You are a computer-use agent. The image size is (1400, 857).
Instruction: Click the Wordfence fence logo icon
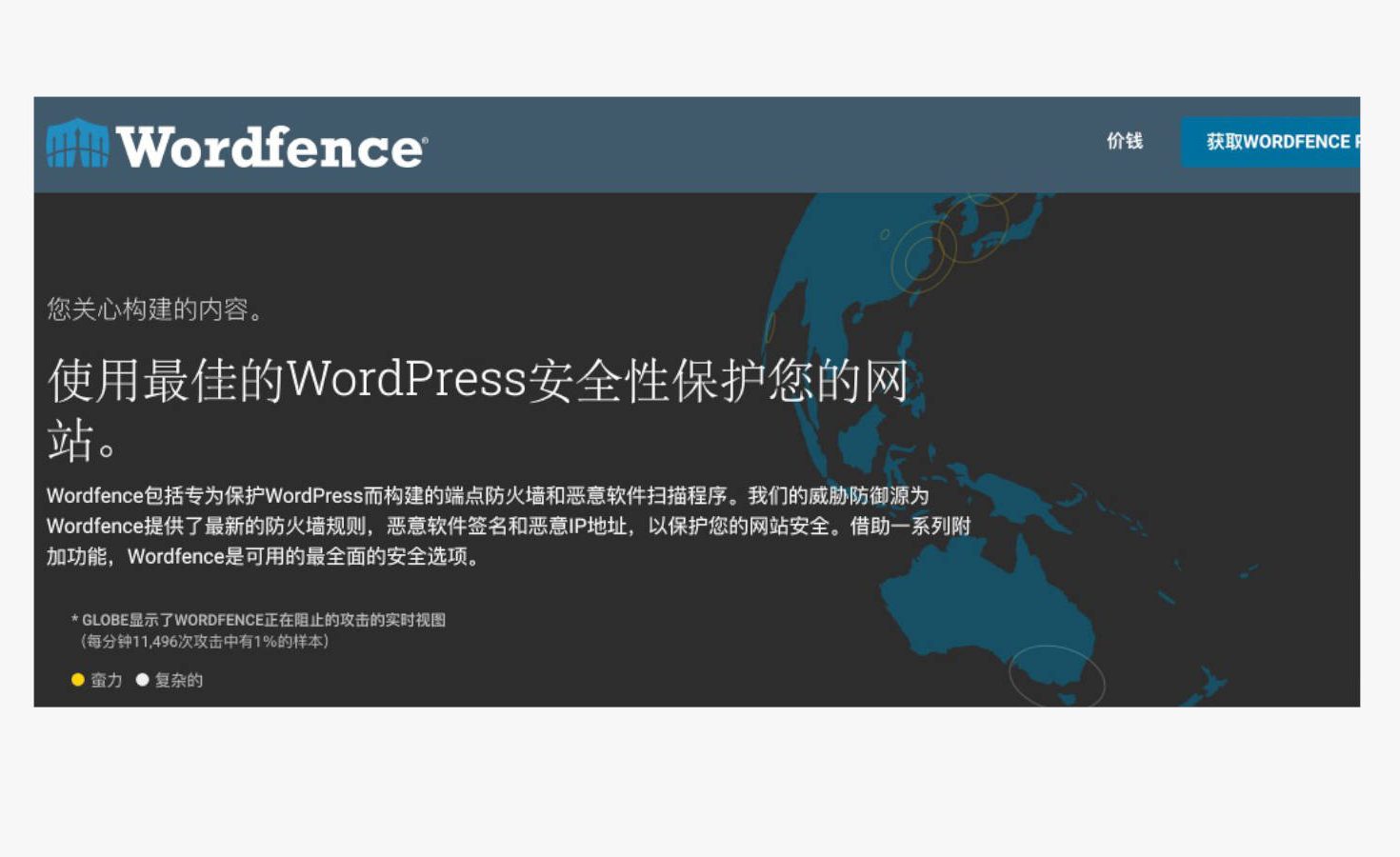coord(78,144)
